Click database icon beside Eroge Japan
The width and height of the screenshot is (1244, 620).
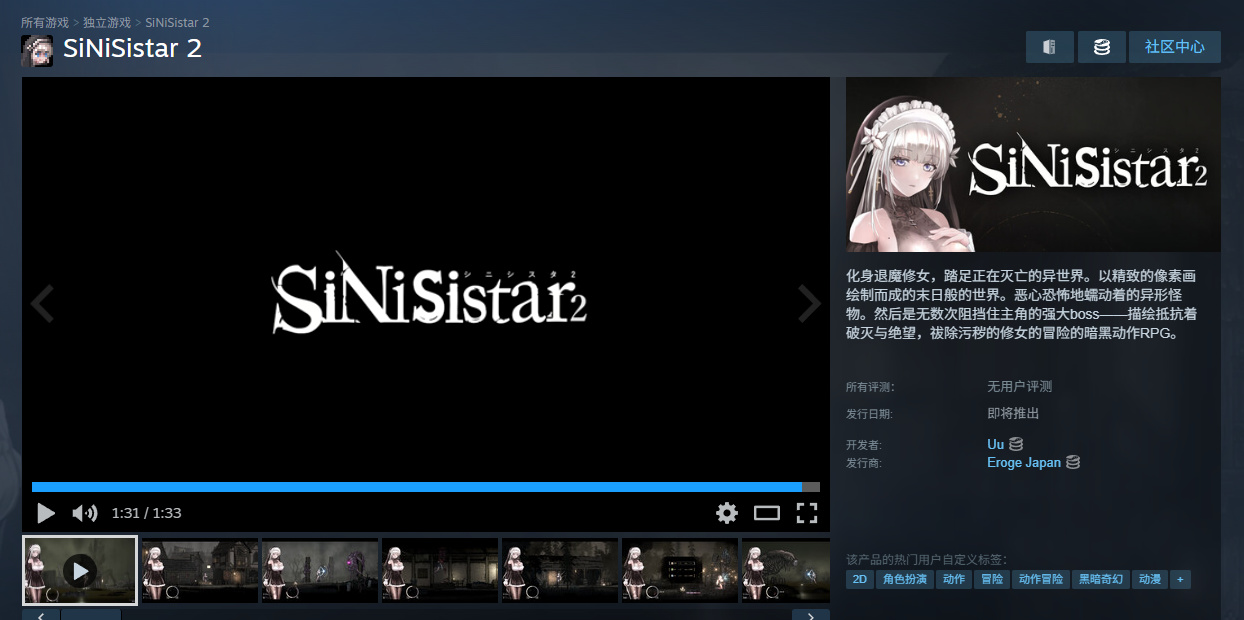1073,463
